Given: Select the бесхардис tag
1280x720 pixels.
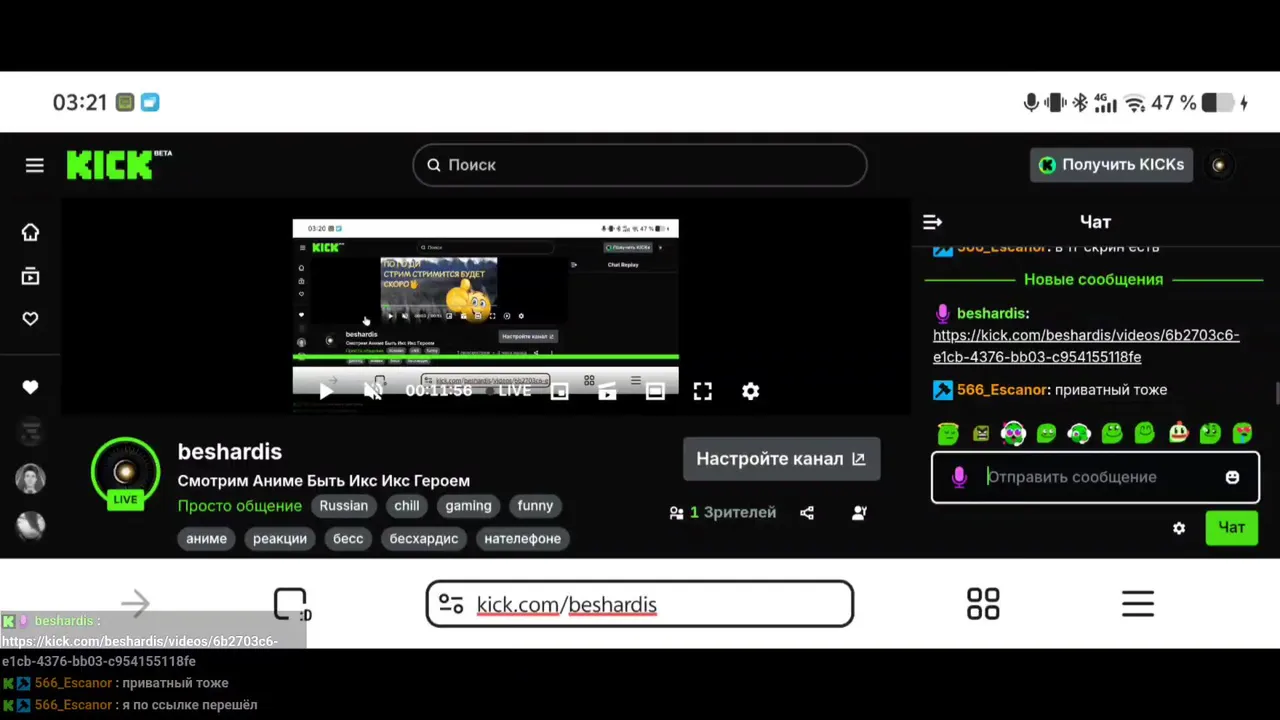Looking at the screenshot, I should coord(424,539).
